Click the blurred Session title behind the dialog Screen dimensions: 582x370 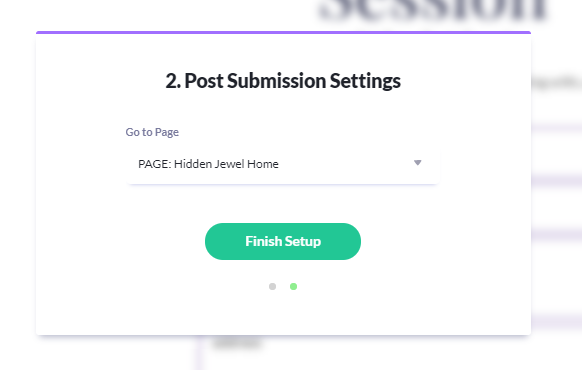tap(432, 9)
